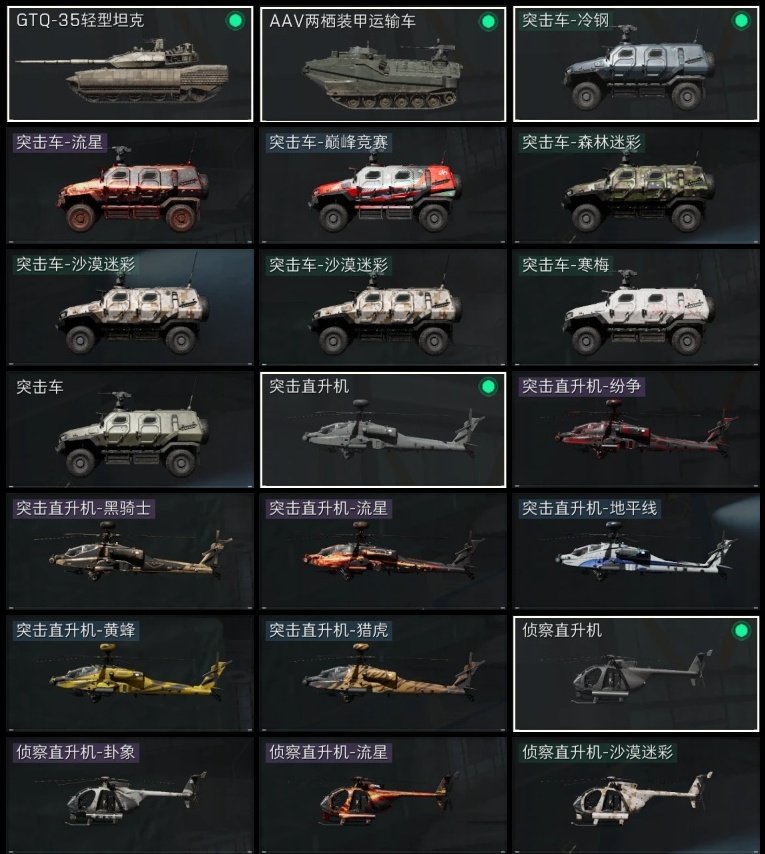Select the GTQ-35轻型坦克 tank card
765x854 pixels.
[130, 64]
